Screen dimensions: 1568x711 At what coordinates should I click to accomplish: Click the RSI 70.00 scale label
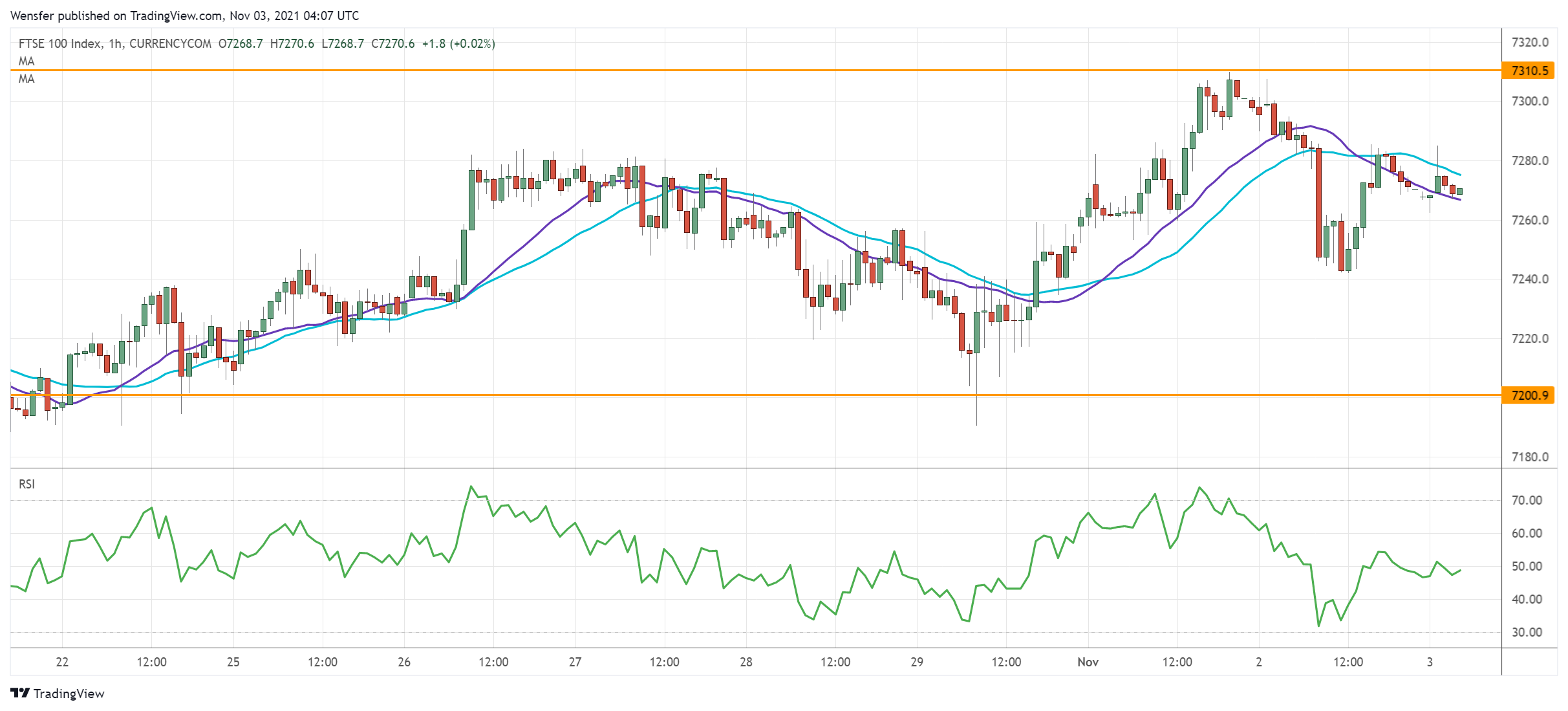pyautogui.click(x=1527, y=500)
